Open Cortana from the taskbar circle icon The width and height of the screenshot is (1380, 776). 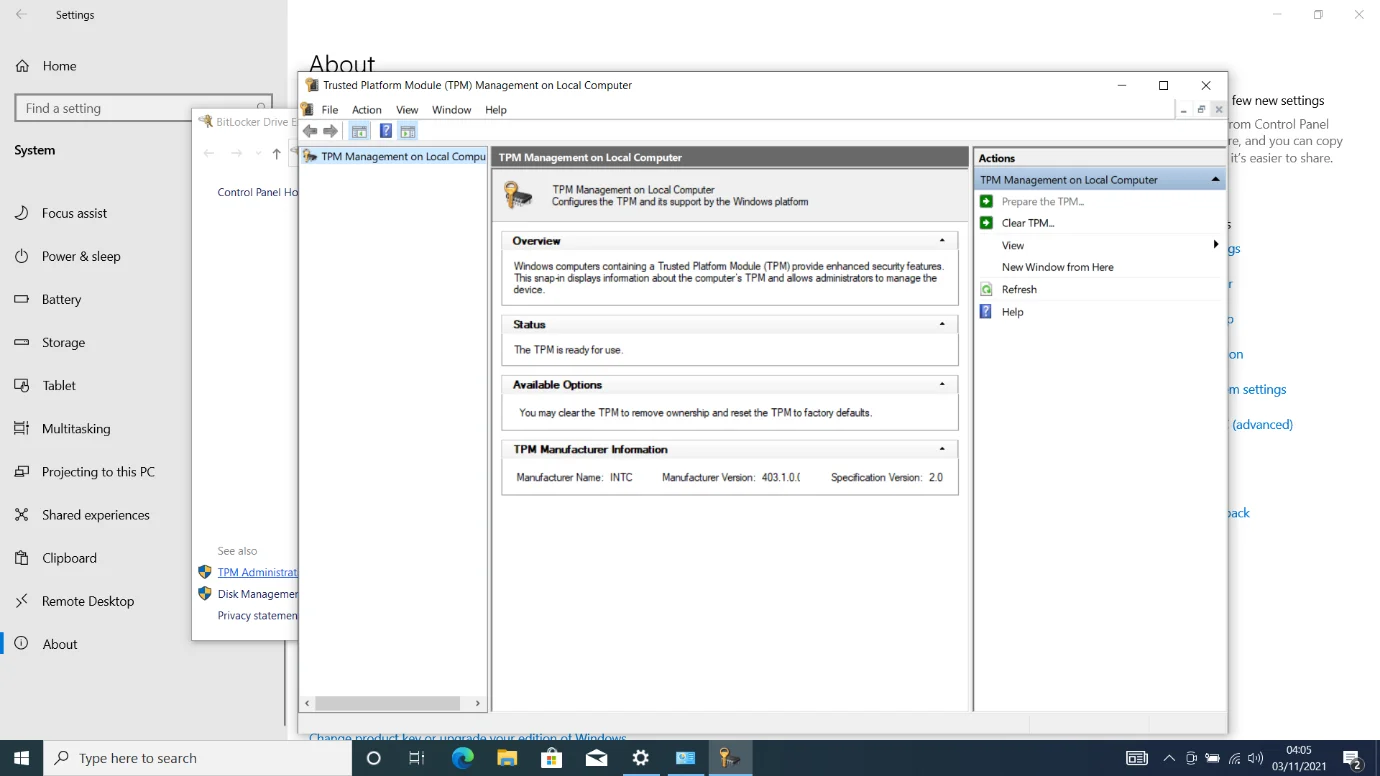click(x=374, y=758)
